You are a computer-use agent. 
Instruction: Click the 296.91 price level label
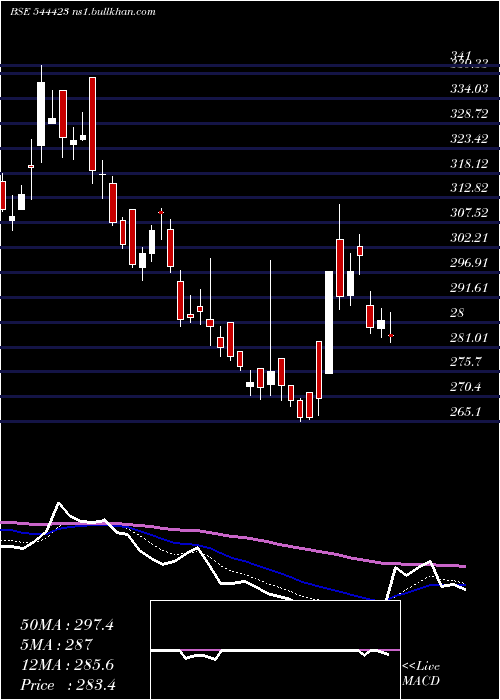coord(469,263)
